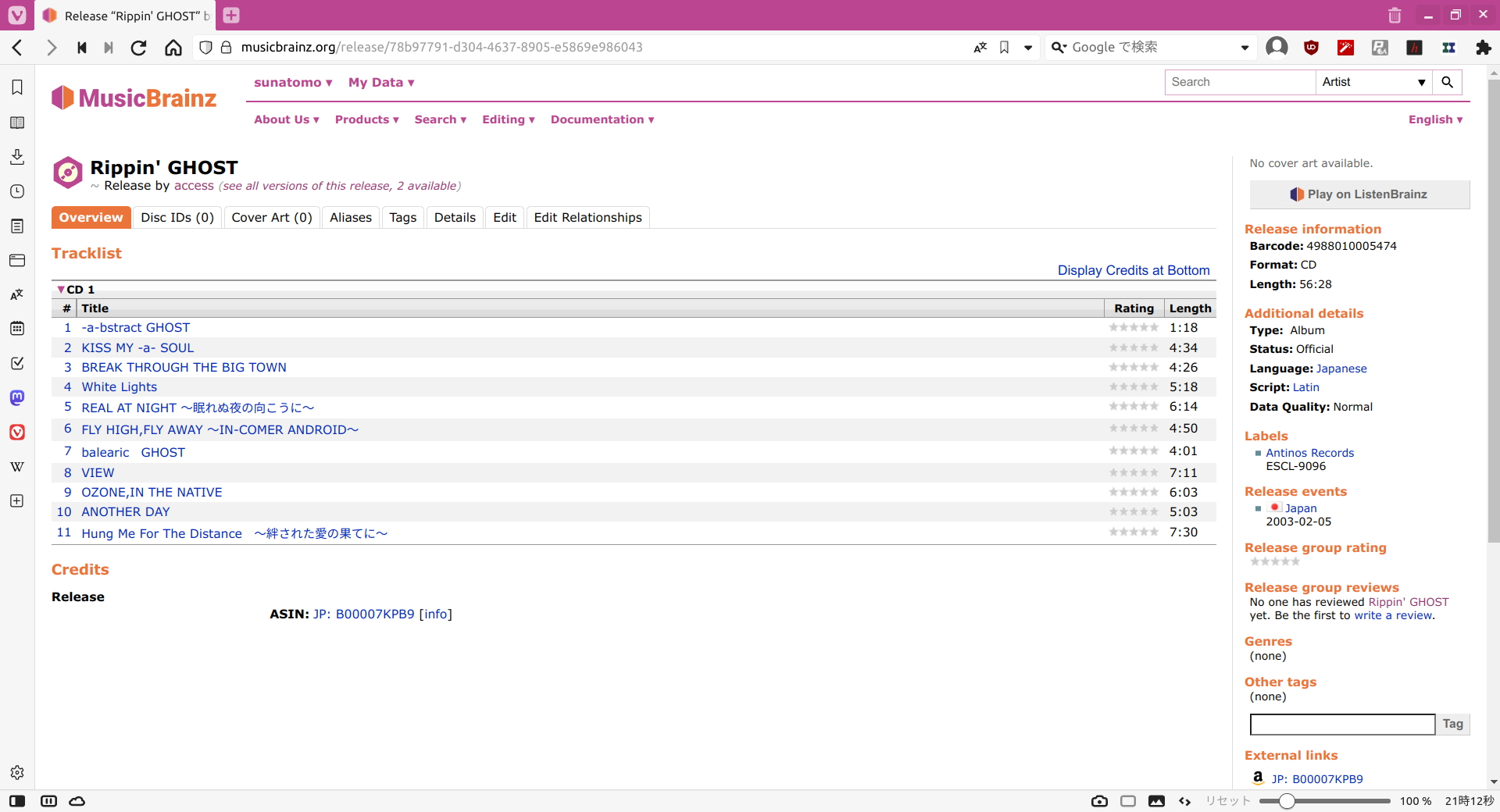Click the MusicBrainz search magnifier button
Screen dimensions: 1500x812
point(1447,82)
